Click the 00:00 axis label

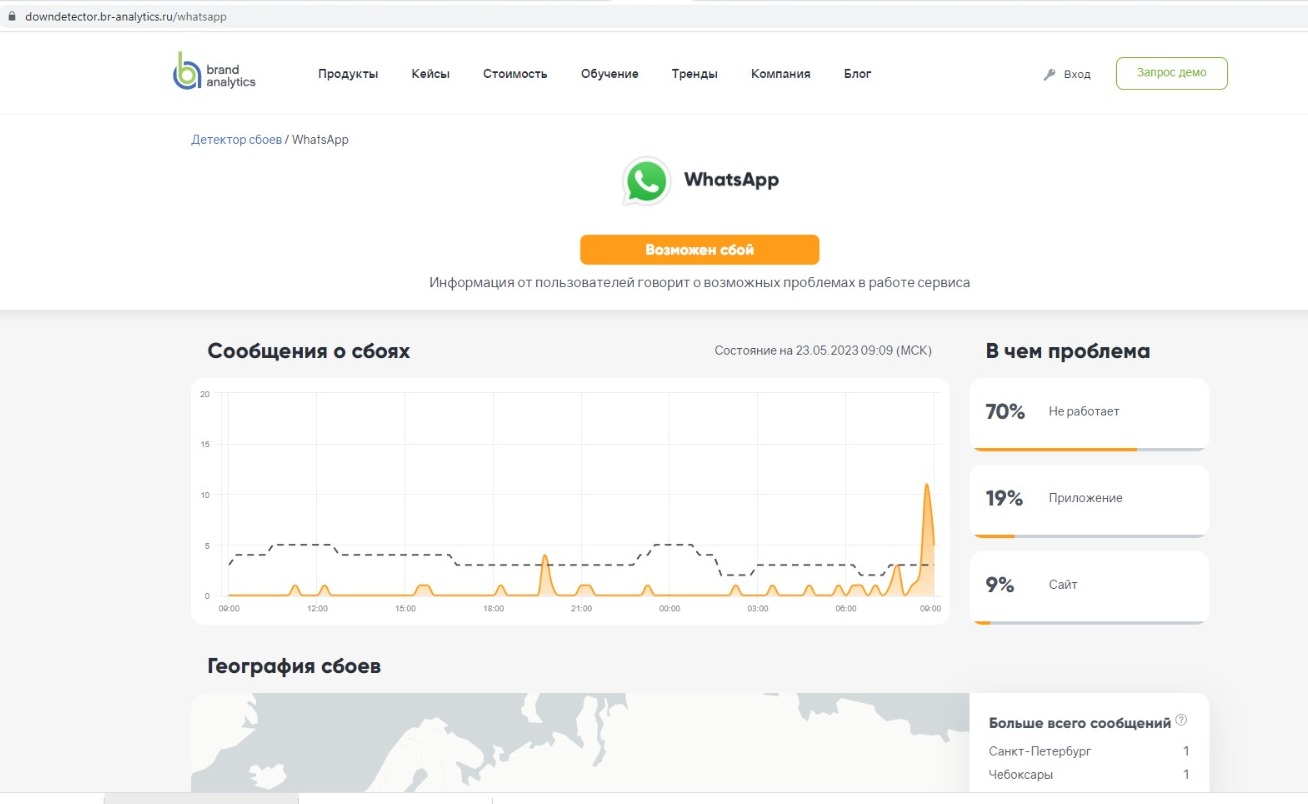tap(669, 608)
